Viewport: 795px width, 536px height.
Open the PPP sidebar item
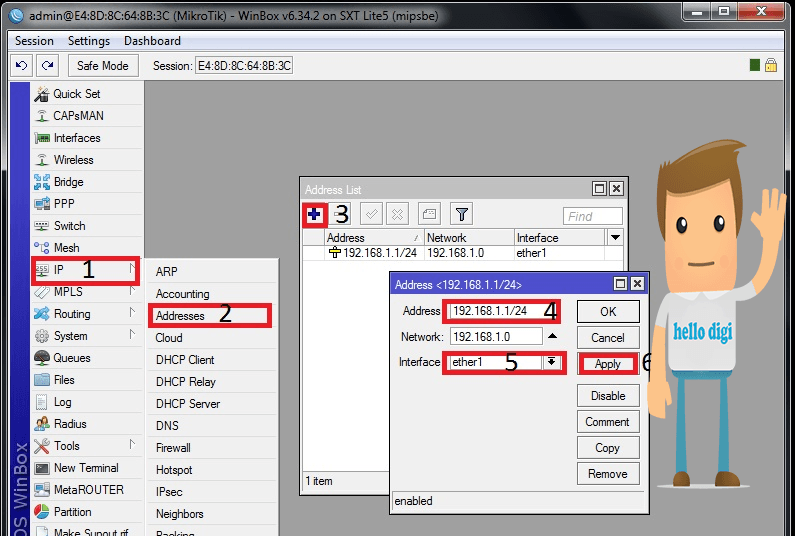pyautogui.click(x=87, y=204)
